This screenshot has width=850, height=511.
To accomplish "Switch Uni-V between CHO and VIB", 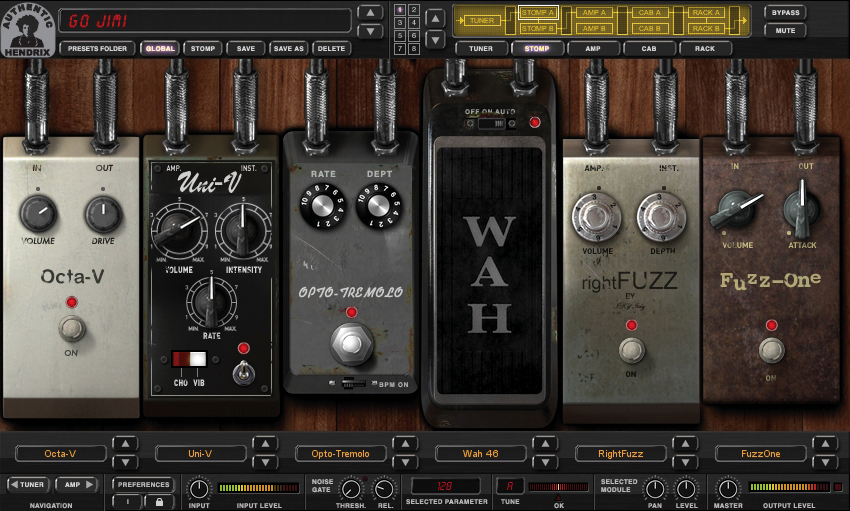I will tap(189, 359).
